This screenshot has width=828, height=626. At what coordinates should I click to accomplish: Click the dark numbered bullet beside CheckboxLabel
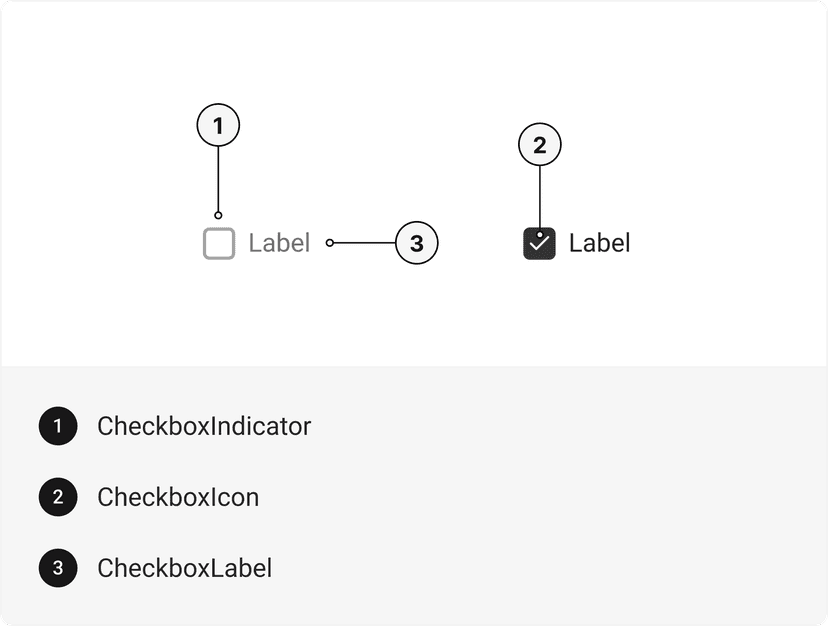tap(58, 568)
